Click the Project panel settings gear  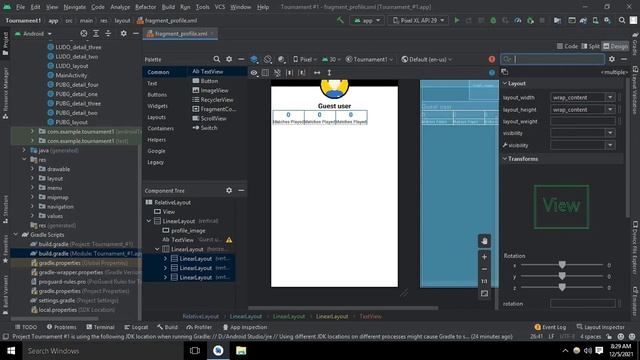point(123,33)
